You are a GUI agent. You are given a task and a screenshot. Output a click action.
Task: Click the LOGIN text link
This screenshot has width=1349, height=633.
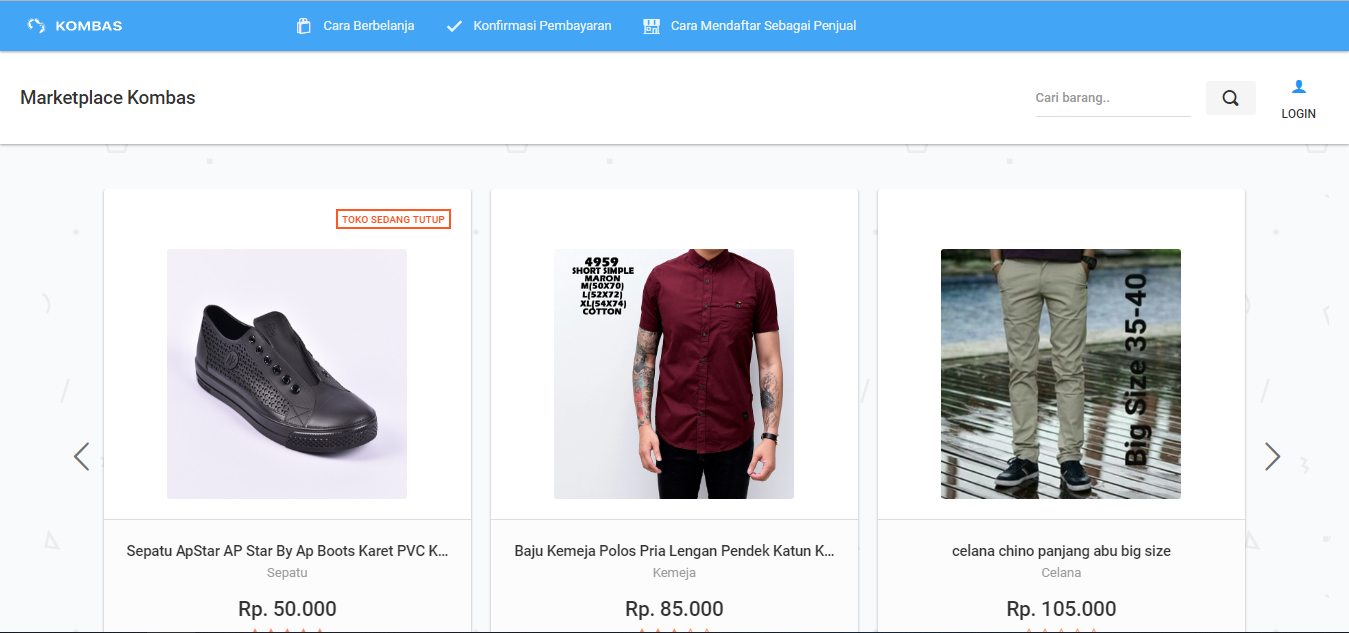click(x=1298, y=114)
